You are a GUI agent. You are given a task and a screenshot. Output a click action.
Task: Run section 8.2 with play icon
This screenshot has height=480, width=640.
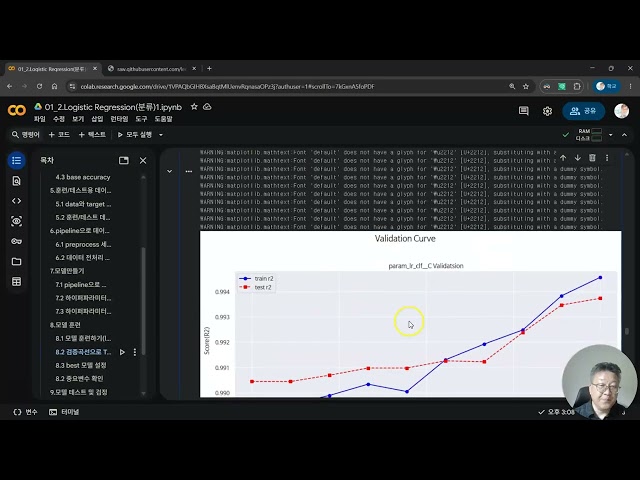pyautogui.click(x=122, y=352)
